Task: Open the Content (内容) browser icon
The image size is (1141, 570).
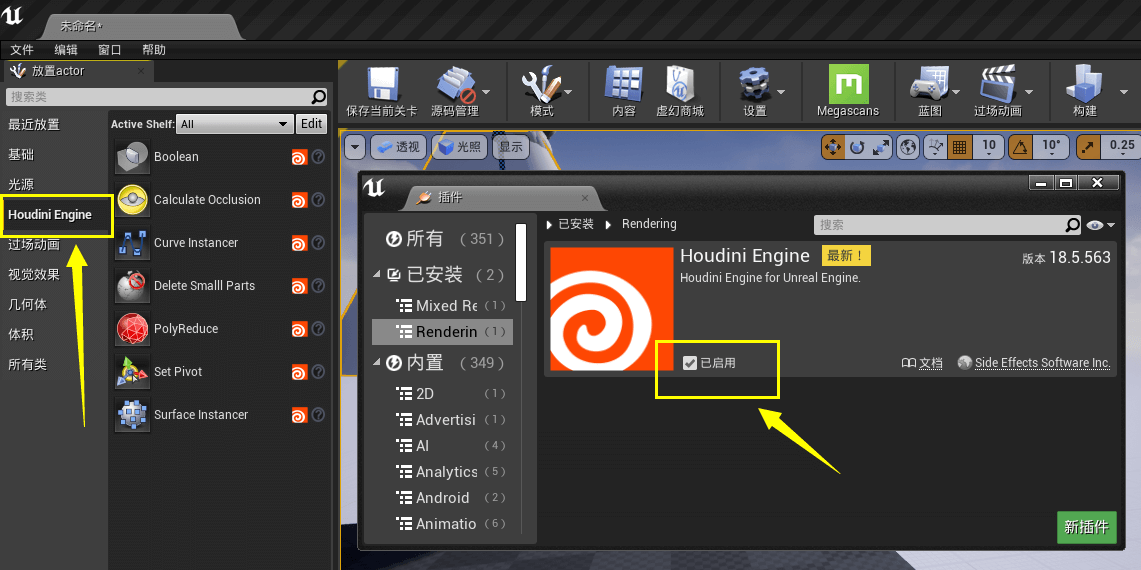Action: (x=624, y=84)
